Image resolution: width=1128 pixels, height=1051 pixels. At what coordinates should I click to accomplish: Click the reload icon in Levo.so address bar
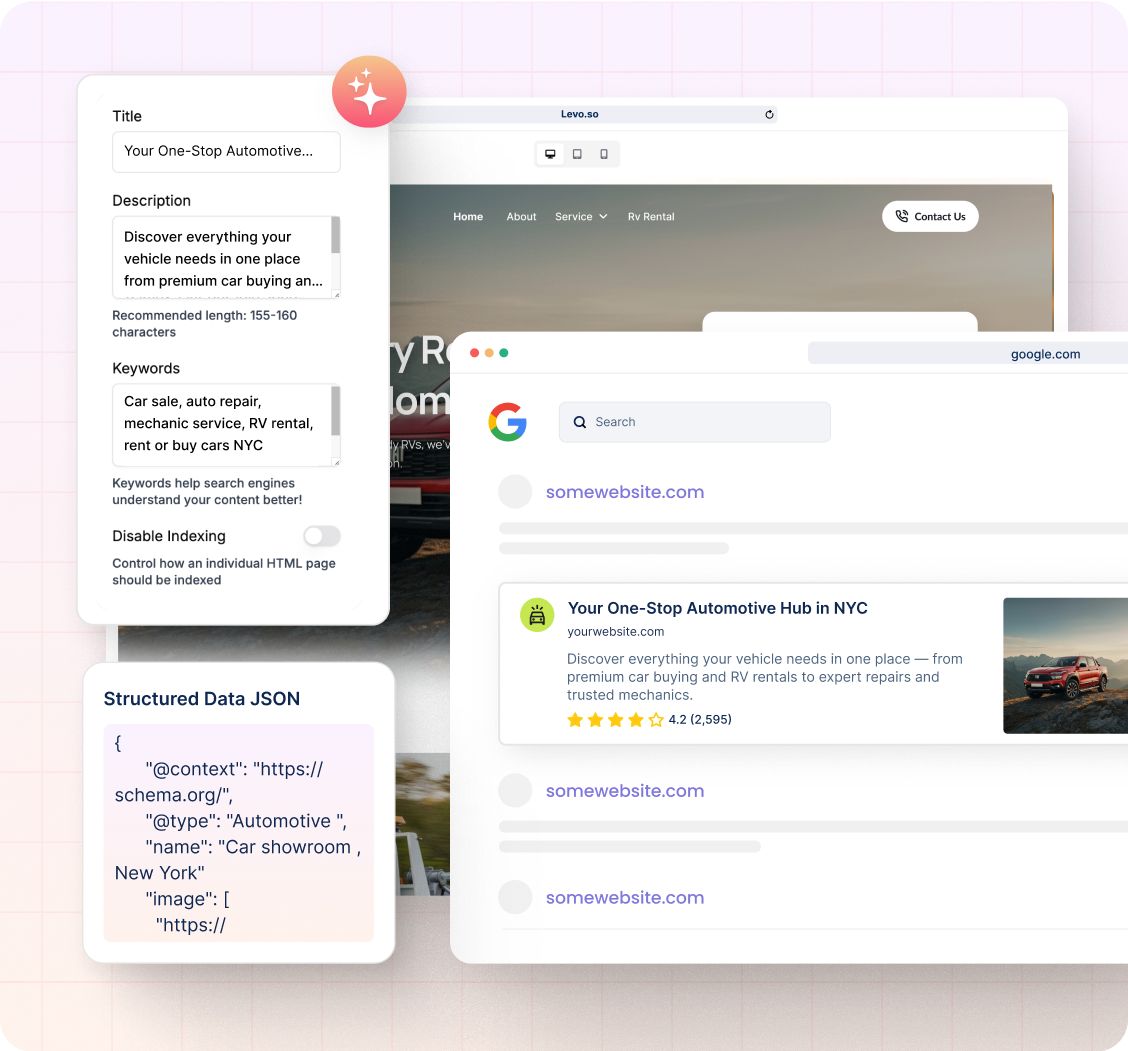(x=769, y=115)
